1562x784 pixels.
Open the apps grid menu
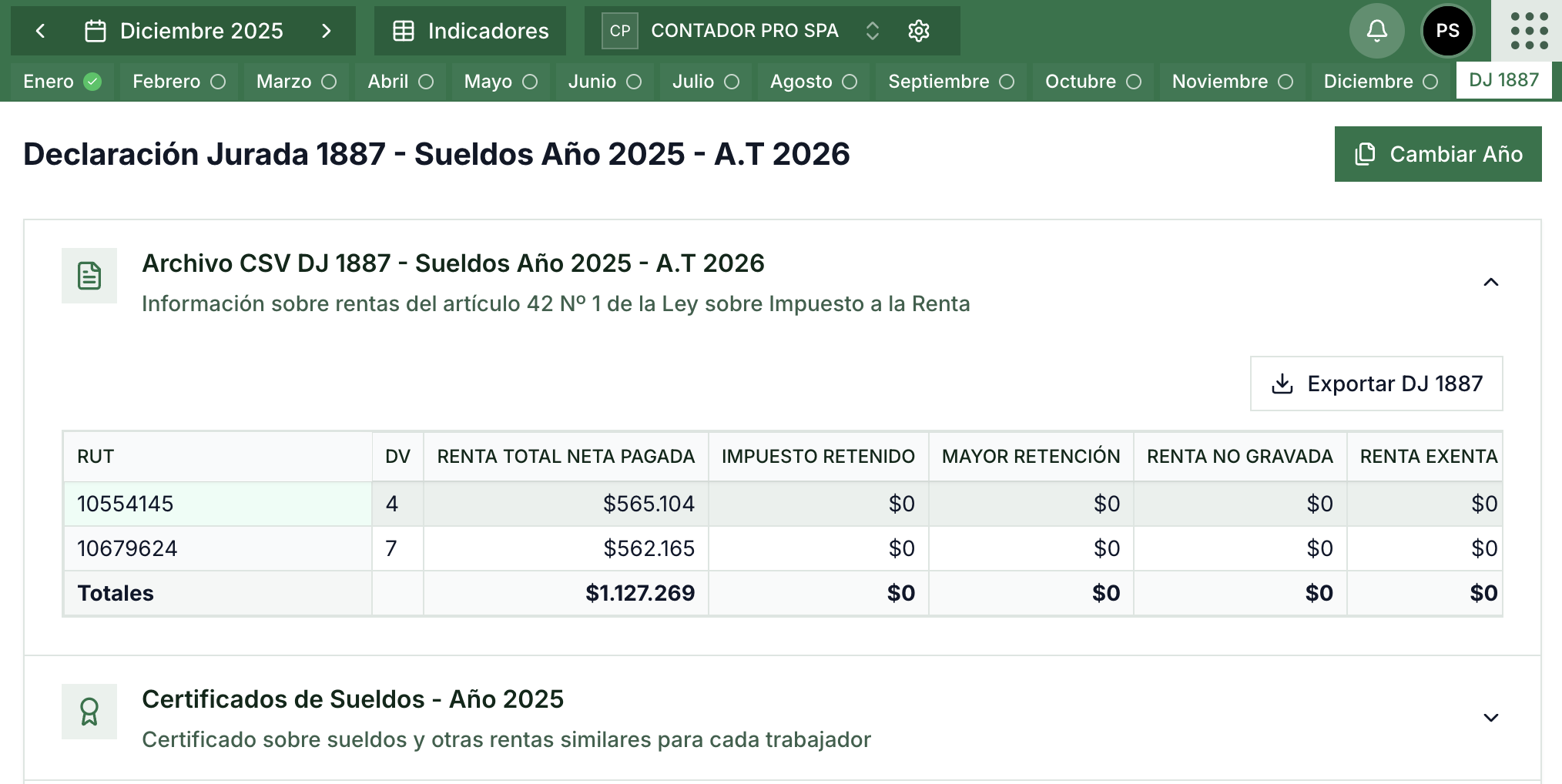click(1529, 31)
